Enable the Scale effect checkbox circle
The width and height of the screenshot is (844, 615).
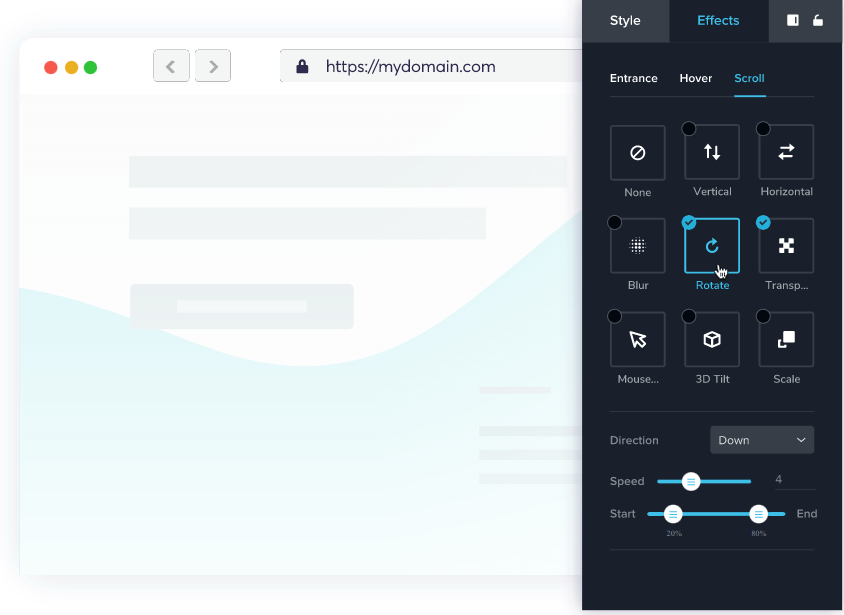(763, 316)
